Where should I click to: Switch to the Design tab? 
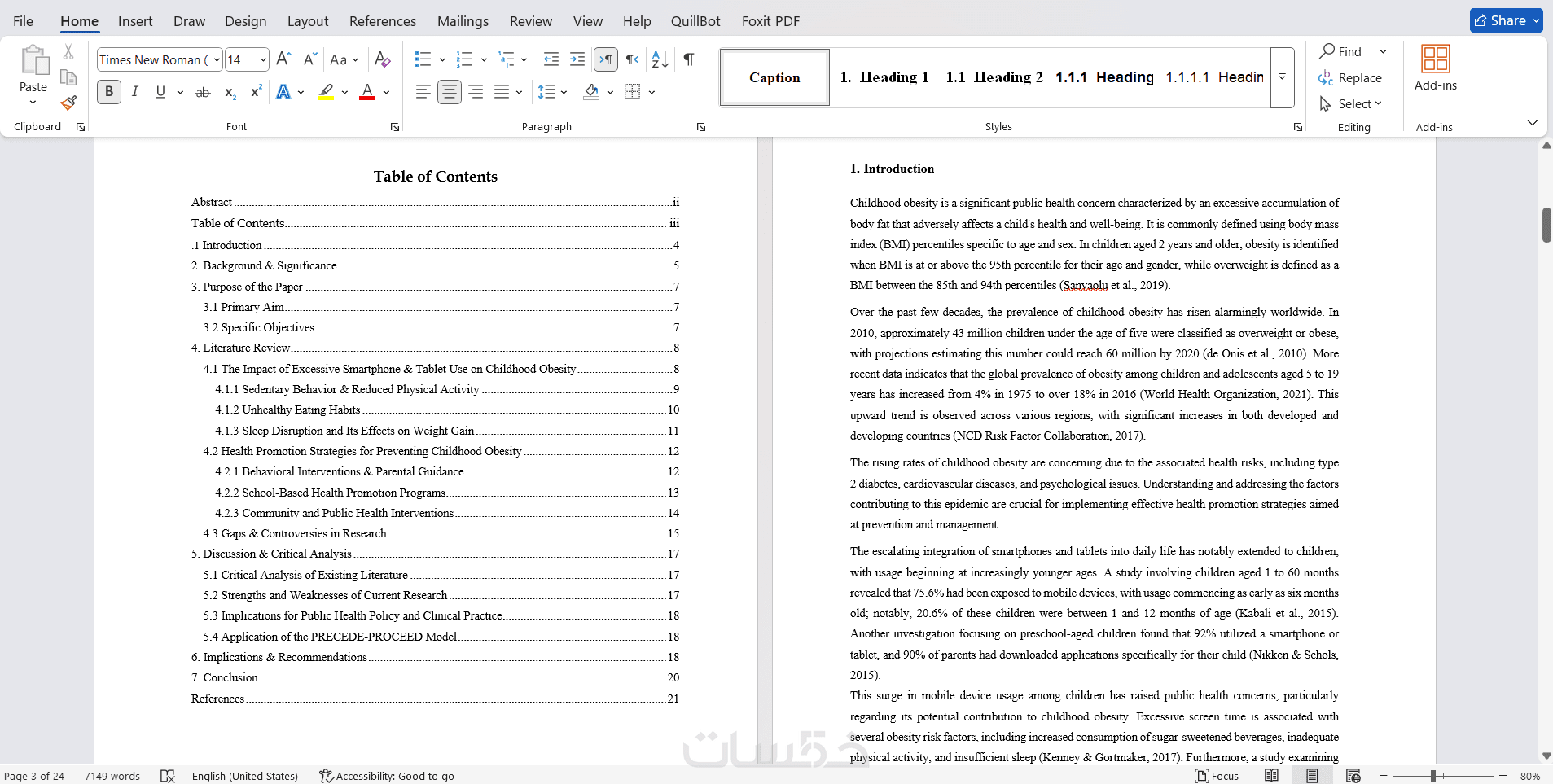coord(245,21)
